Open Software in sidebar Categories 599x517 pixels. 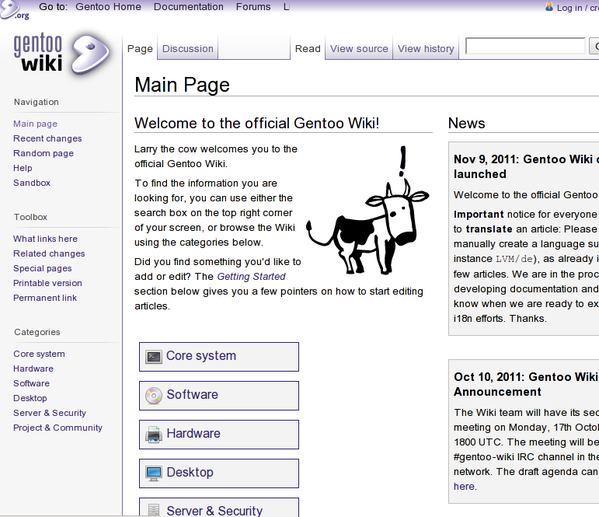[x=31, y=384]
